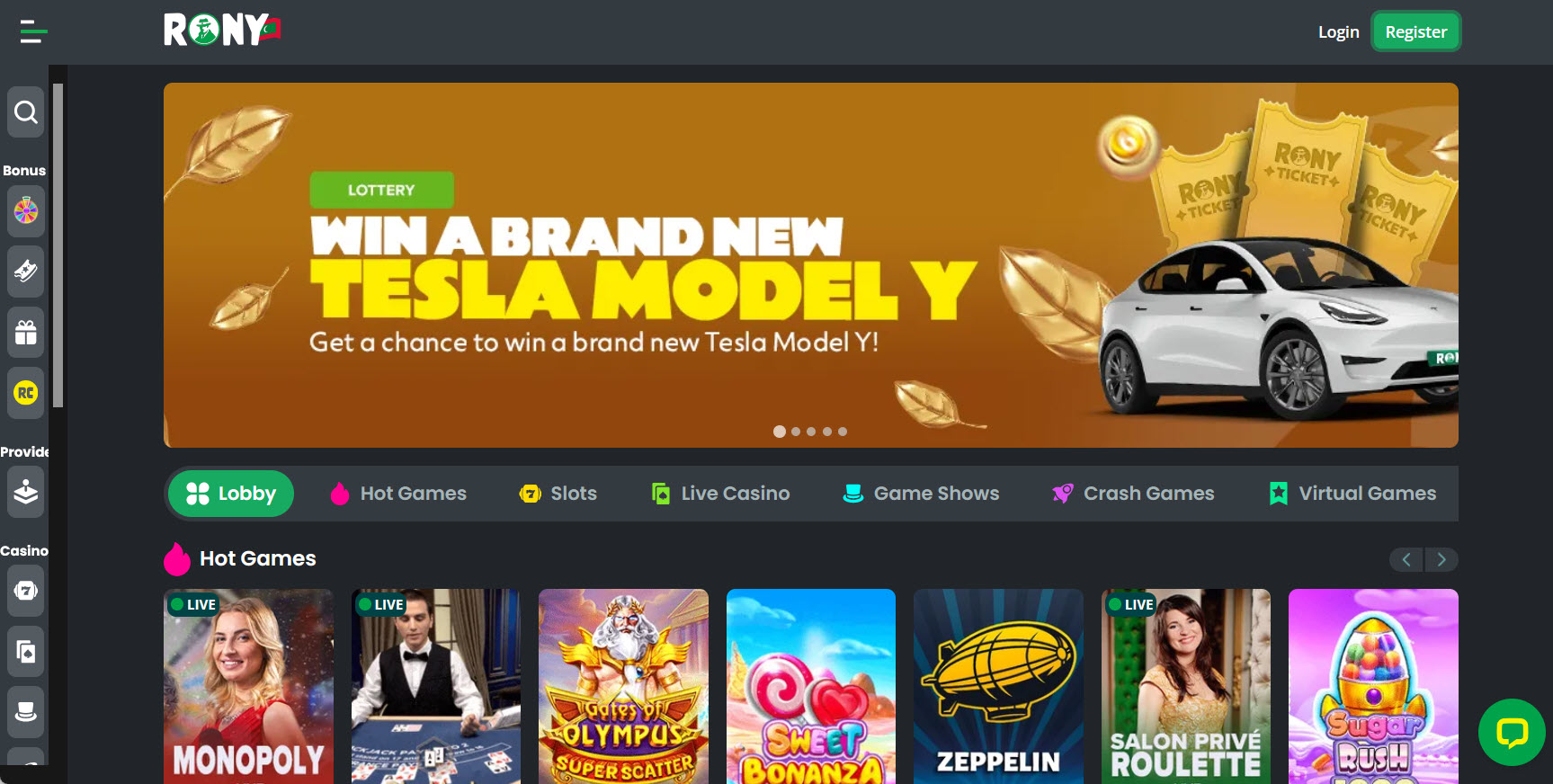Select the last banner carousel dot
Screen dimensions: 1553x784
[843, 432]
